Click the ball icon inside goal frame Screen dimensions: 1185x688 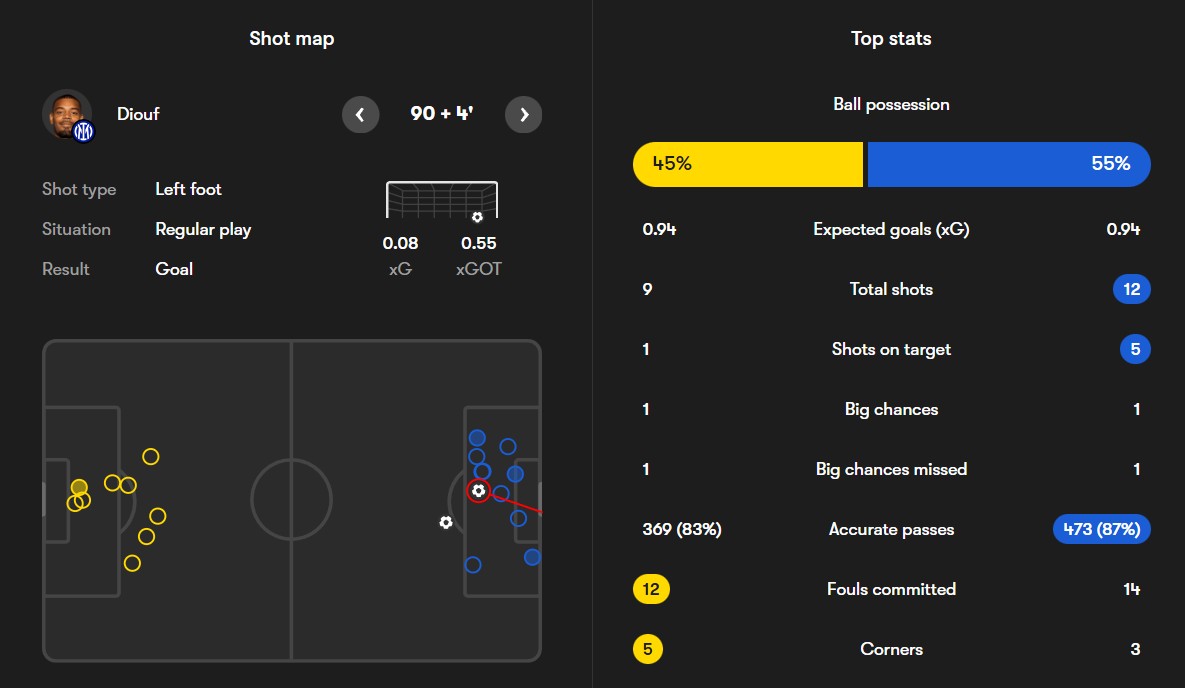(x=477, y=217)
